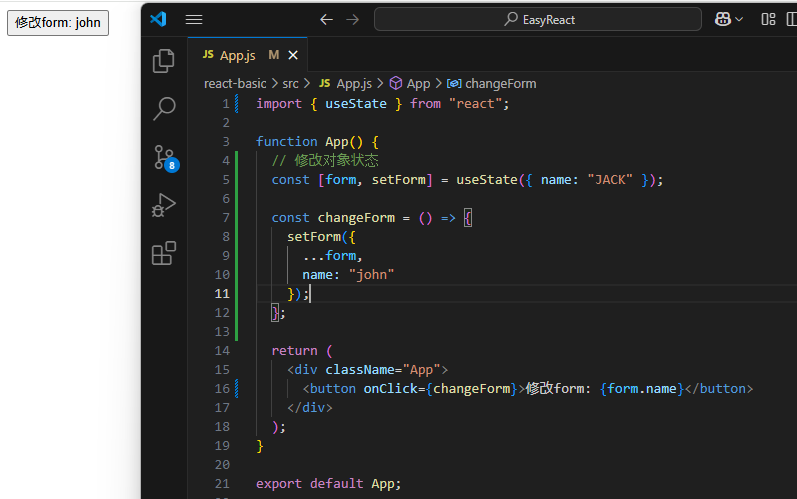Open Source Control view with 8 changes
797x499 pixels.
(x=163, y=157)
